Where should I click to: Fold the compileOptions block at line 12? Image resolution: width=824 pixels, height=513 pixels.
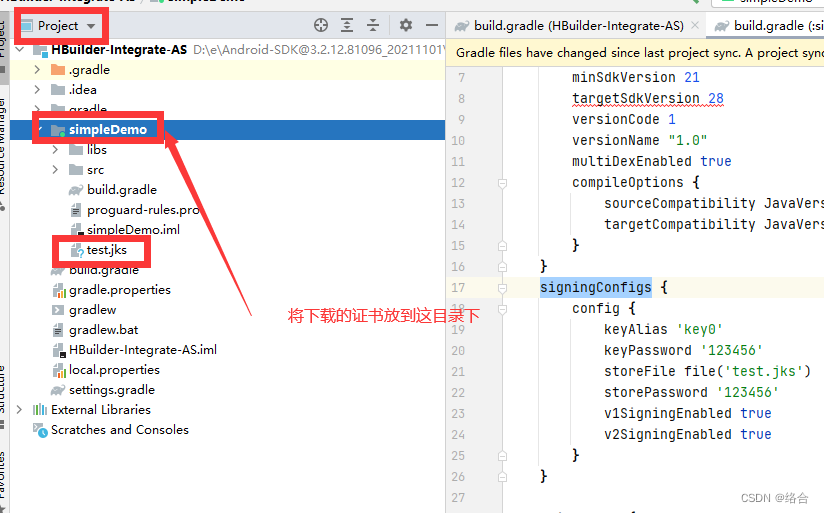click(x=502, y=183)
